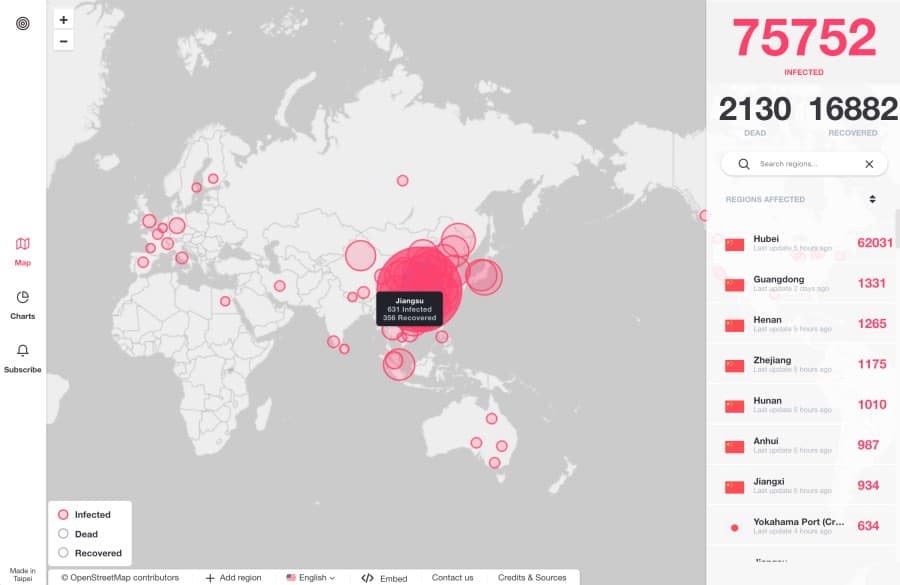Zoom in with the plus button
Image resolution: width=900 pixels, height=585 pixels.
(63, 20)
